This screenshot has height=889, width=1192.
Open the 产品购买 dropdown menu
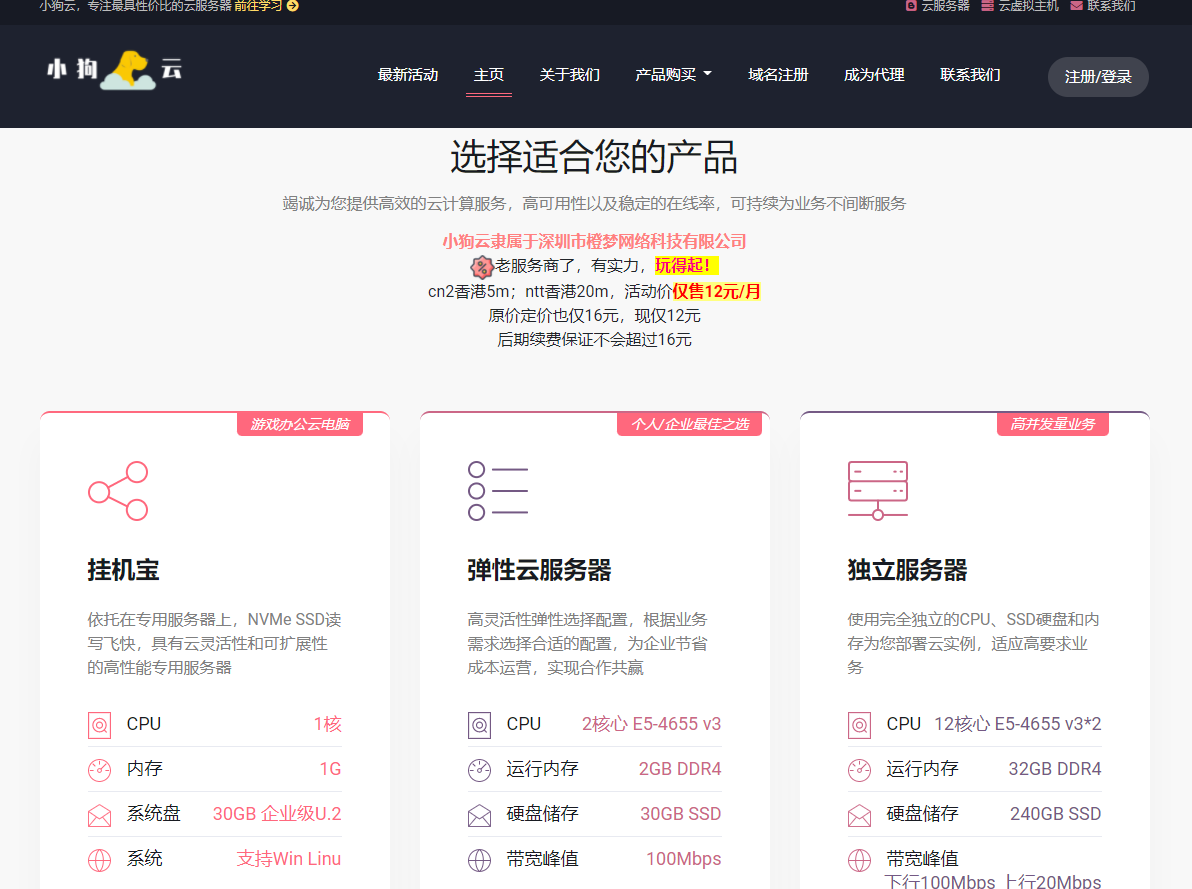click(673, 74)
